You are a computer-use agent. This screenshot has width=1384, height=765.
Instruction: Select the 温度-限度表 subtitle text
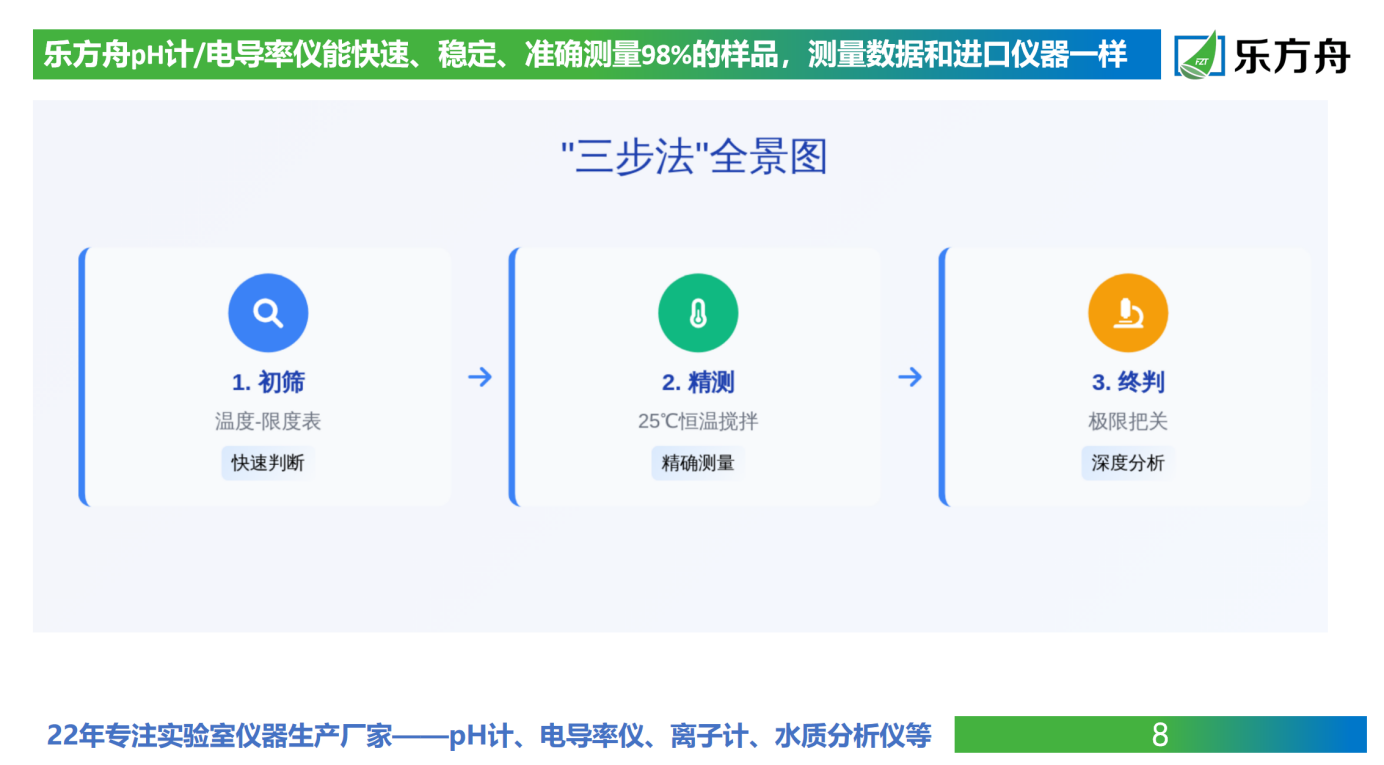[x=268, y=422]
